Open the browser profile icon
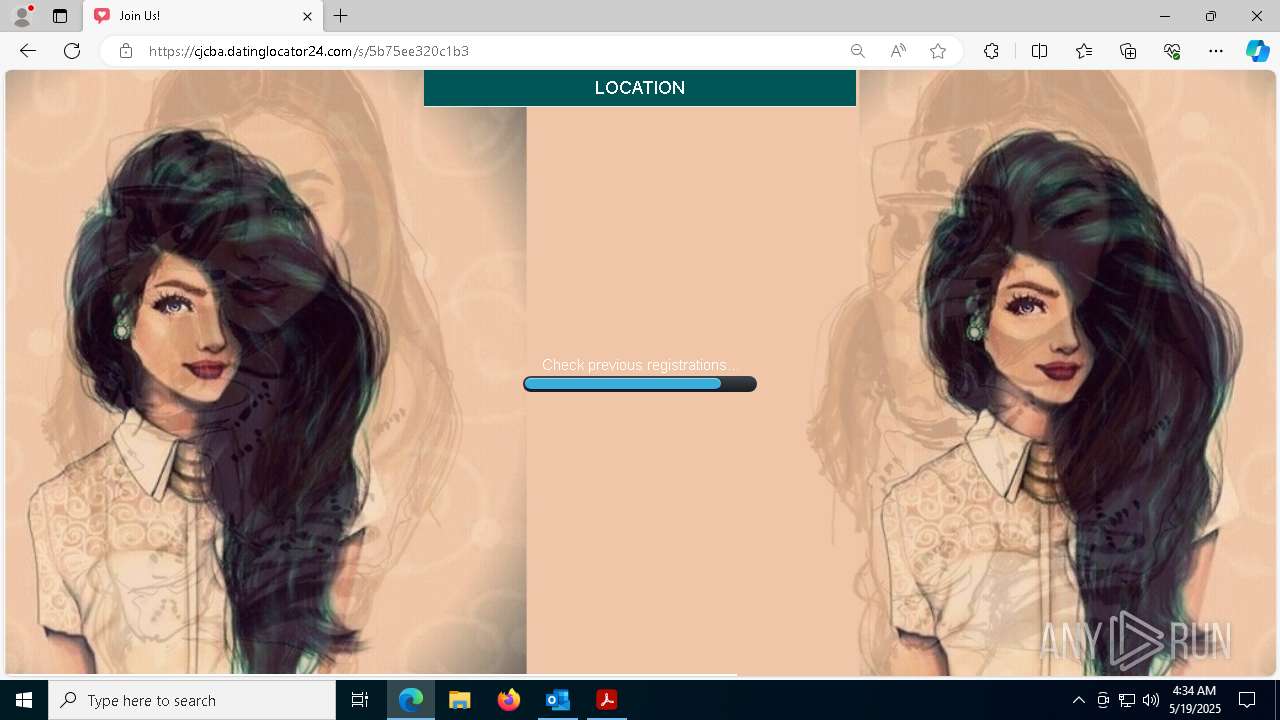This screenshot has height=720, width=1280. [22, 16]
